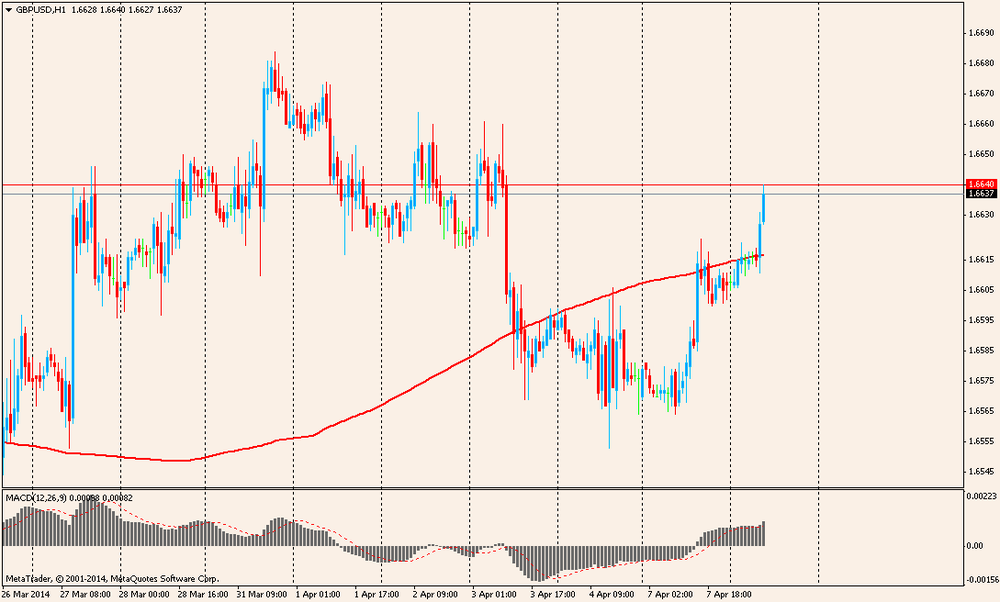Click the 27 Mar 08:00 time label
Screen dimensions: 1000x602
[x=85, y=594]
